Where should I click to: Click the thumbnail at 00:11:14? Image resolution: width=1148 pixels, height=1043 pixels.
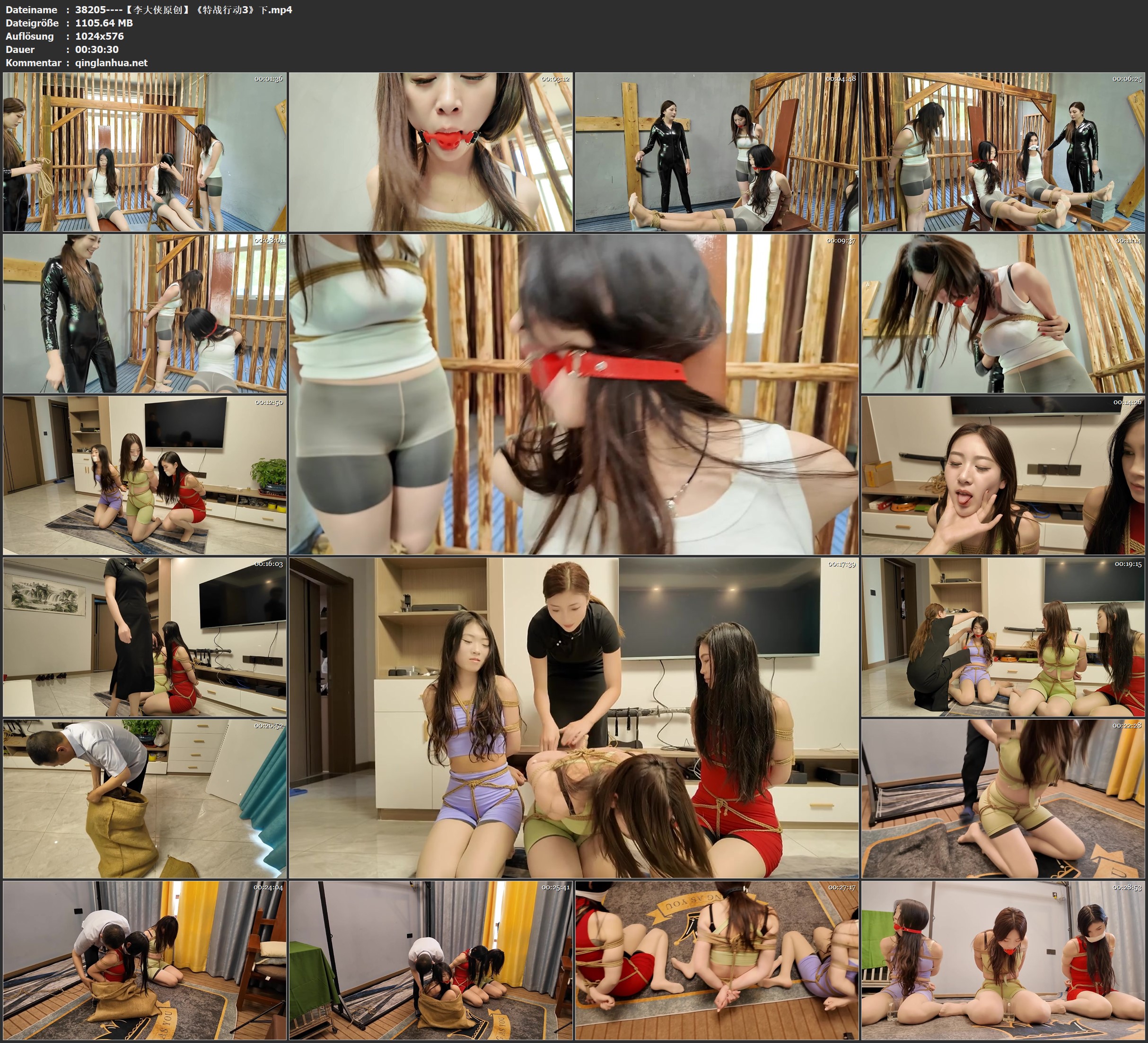(1003, 313)
